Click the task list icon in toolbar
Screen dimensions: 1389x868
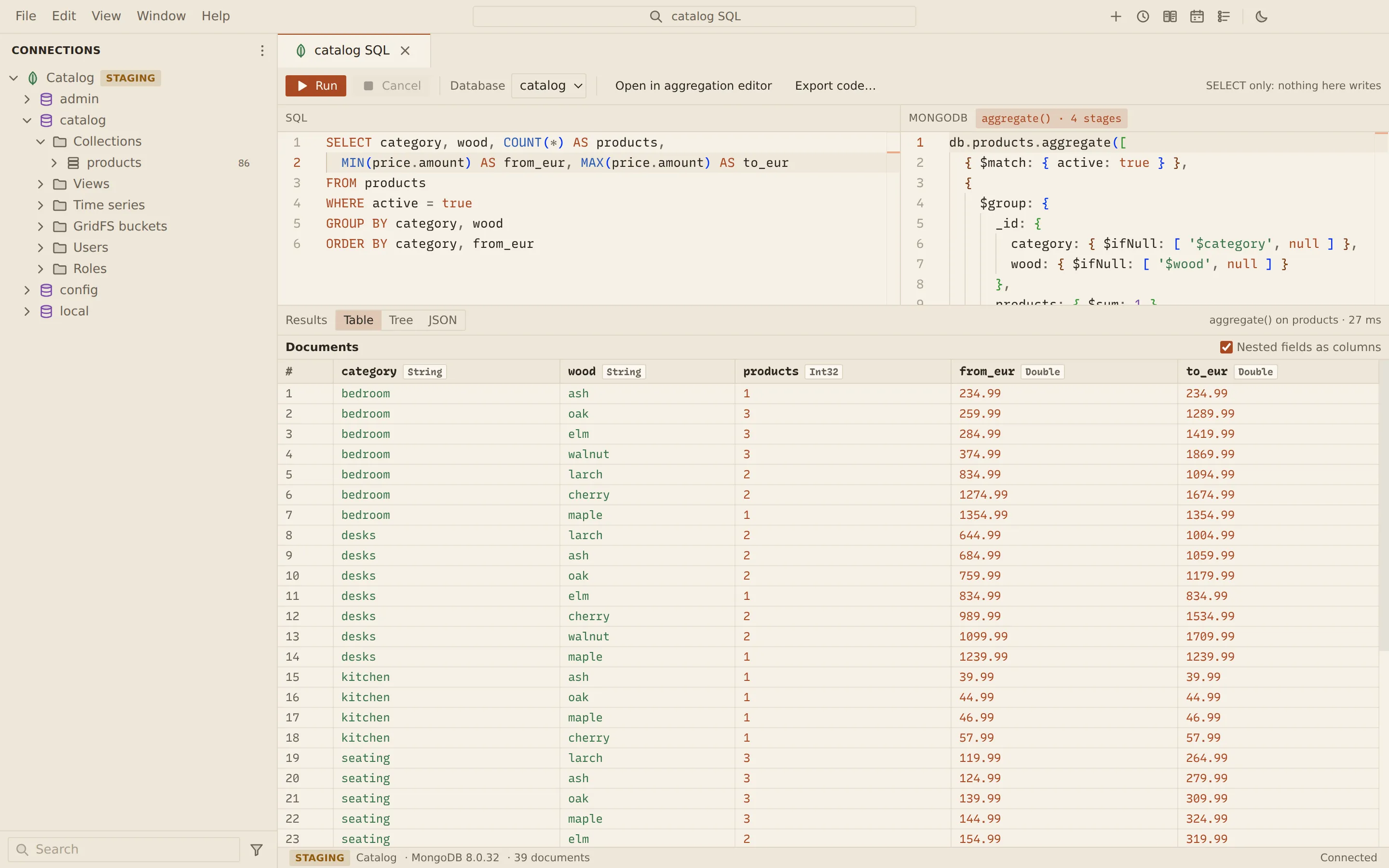pos(1224,17)
